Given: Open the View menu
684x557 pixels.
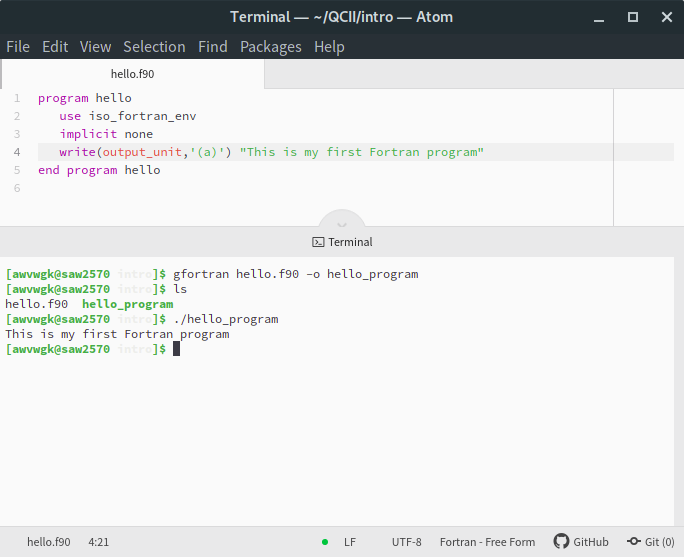Looking at the screenshot, I should pos(96,47).
